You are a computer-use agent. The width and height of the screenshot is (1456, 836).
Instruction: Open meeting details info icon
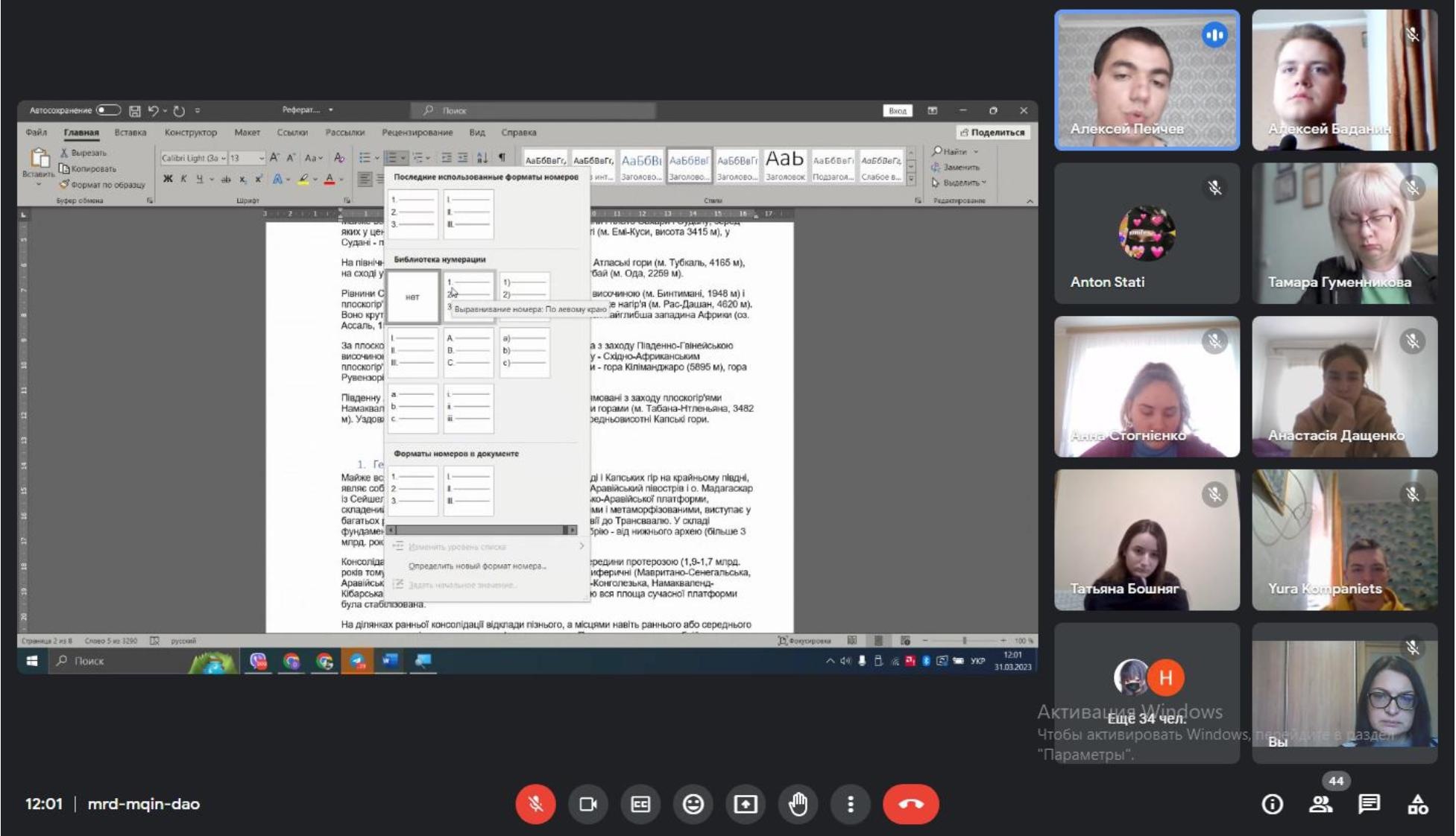point(1272,804)
